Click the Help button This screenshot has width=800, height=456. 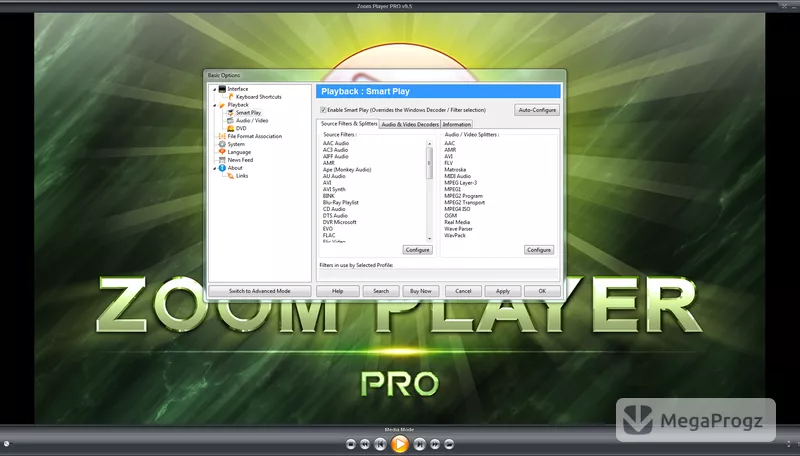[338, 291]
